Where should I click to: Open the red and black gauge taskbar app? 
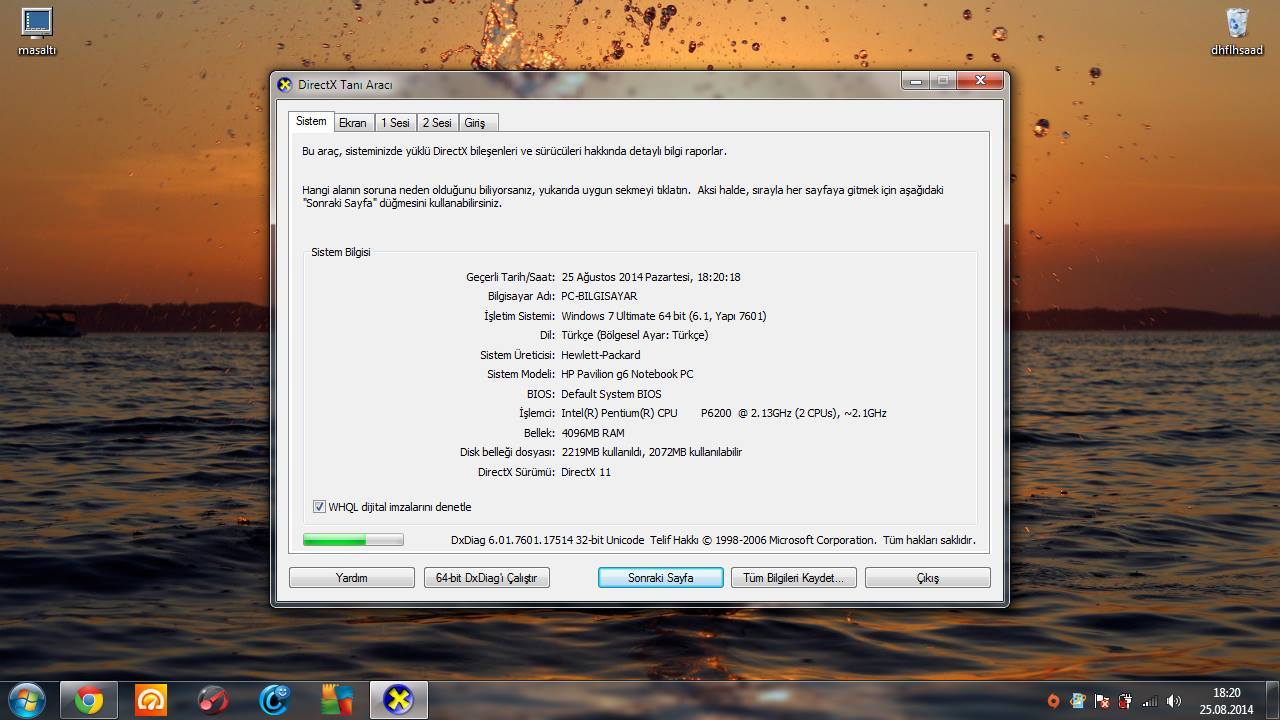pyautogui.click(x=213, y=700)
